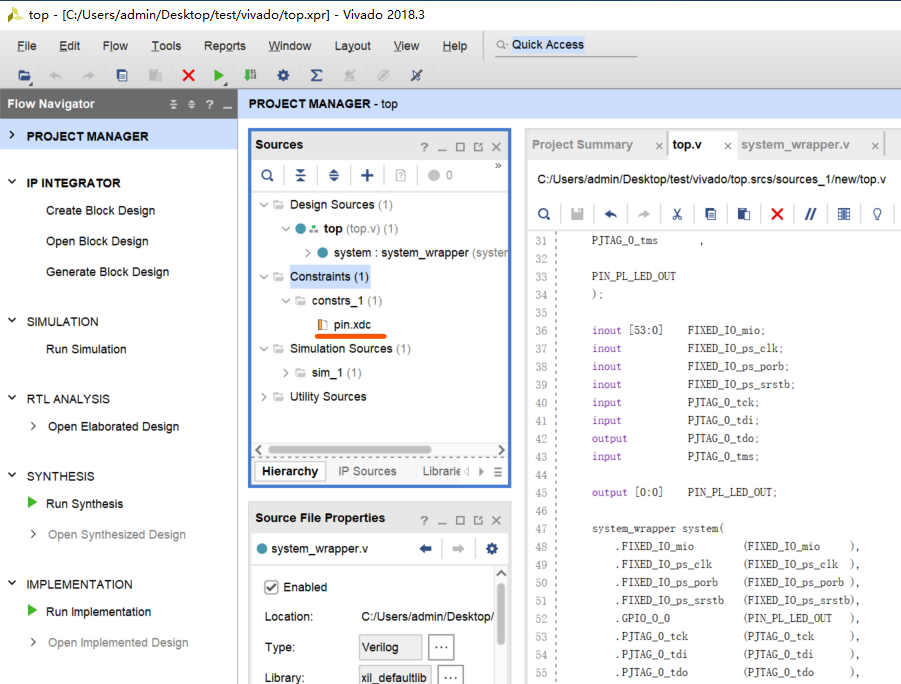Open Settings via the main toolbar gear

click(283, 75)
